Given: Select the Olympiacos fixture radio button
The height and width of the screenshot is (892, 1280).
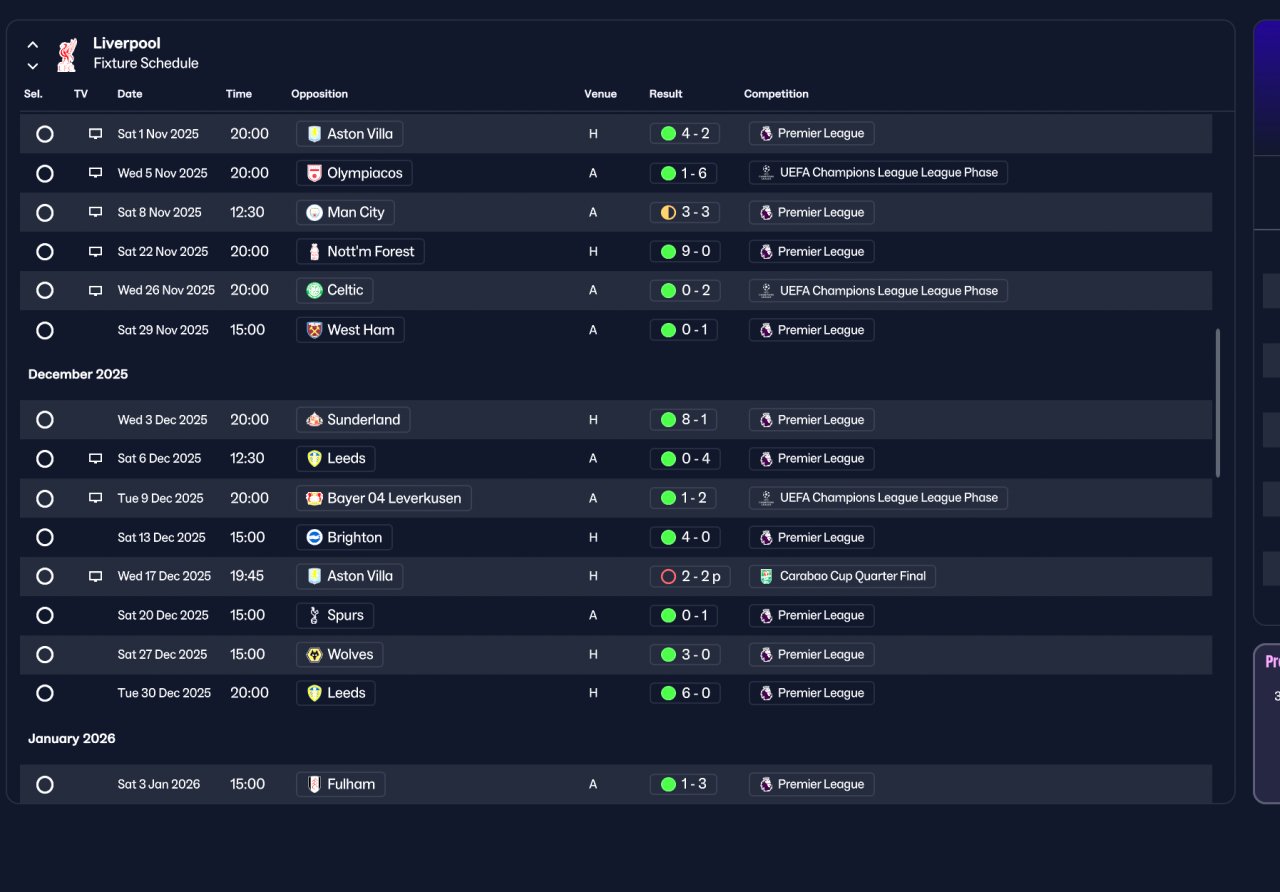Looking at the screenshot, I should tap(45, 173).
